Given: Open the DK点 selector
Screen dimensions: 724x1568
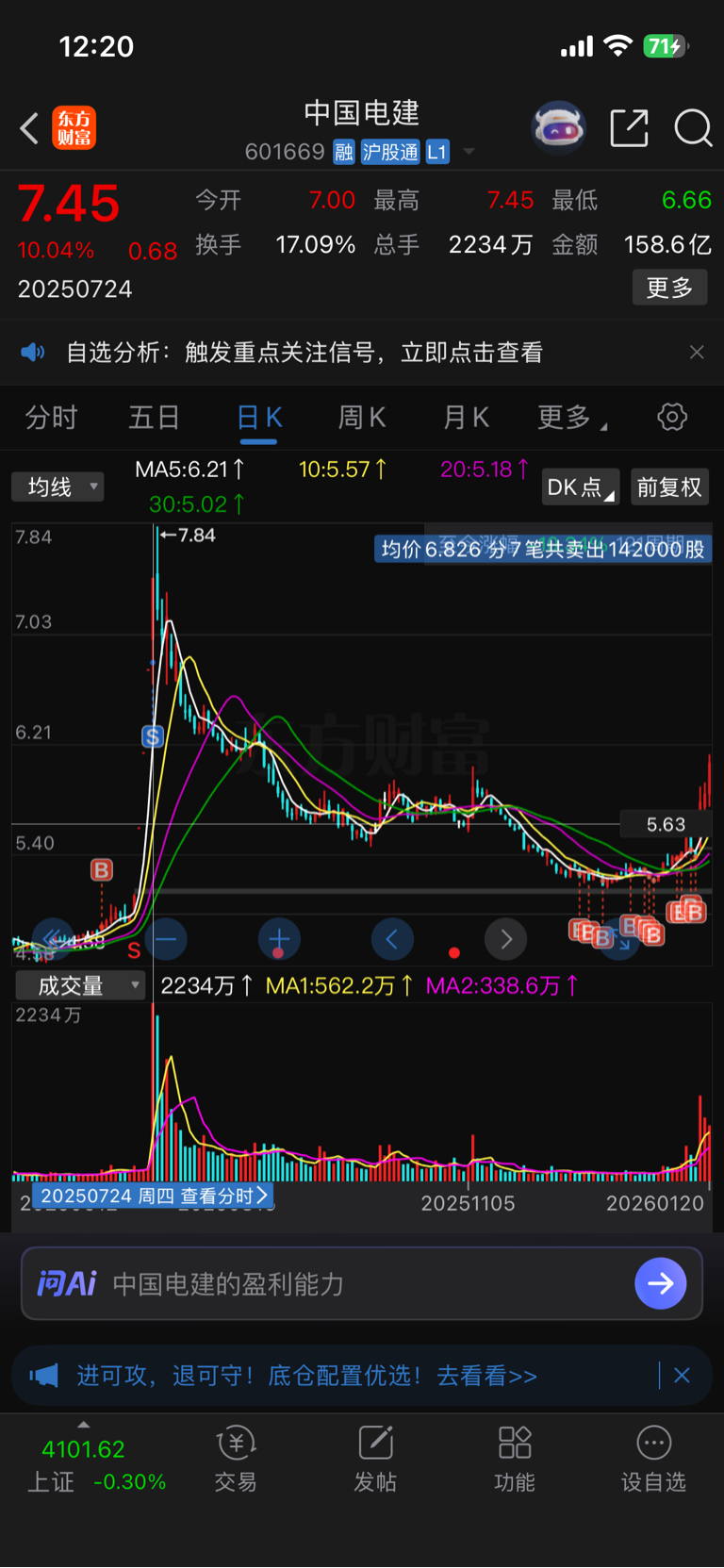Looking at the screenshot, I should click(x=582, y=487).
